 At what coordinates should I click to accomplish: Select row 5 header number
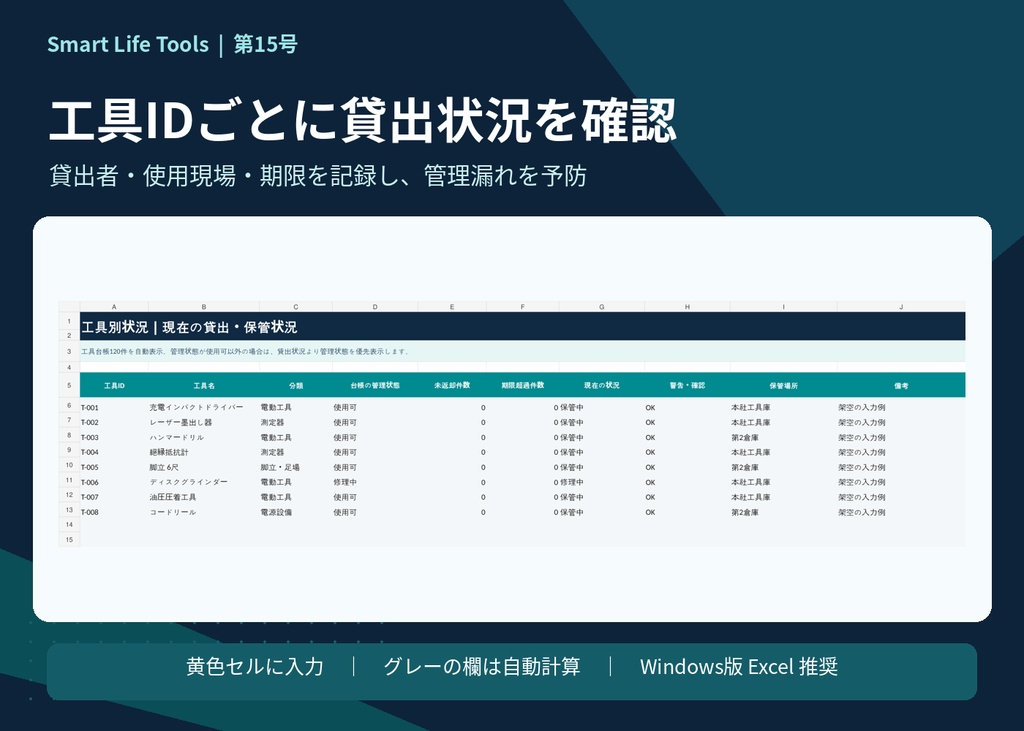(69, 385)
